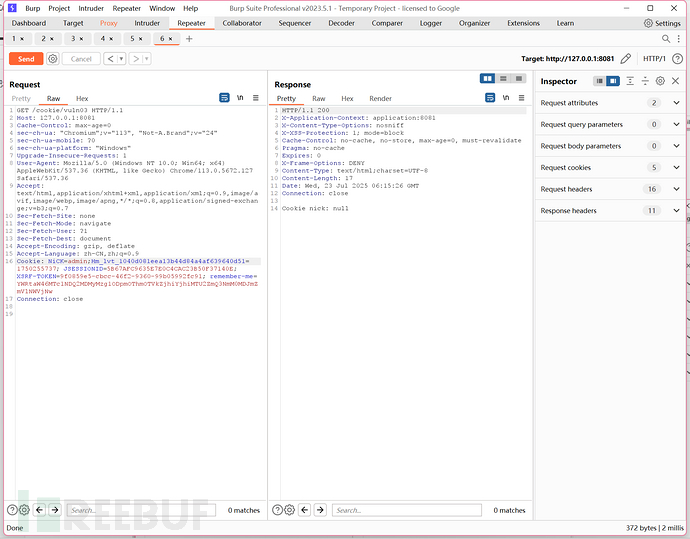The height and width of the screenshot is (539, 690).
Task: Go to next match in response search
Action: tap(321, 510)
